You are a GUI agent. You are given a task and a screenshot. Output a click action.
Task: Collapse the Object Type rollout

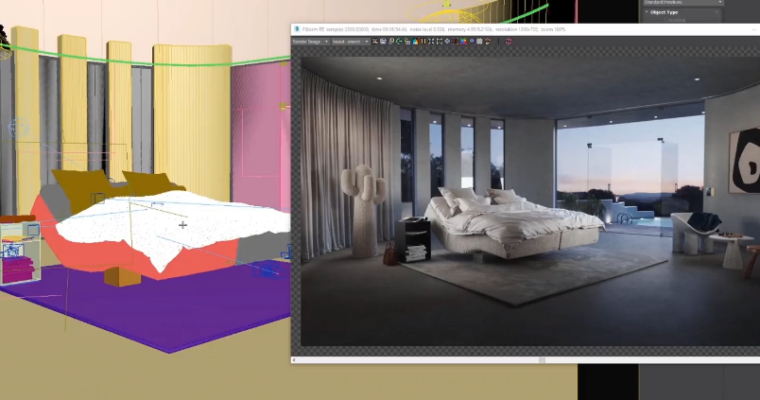[x=664, y=12]
